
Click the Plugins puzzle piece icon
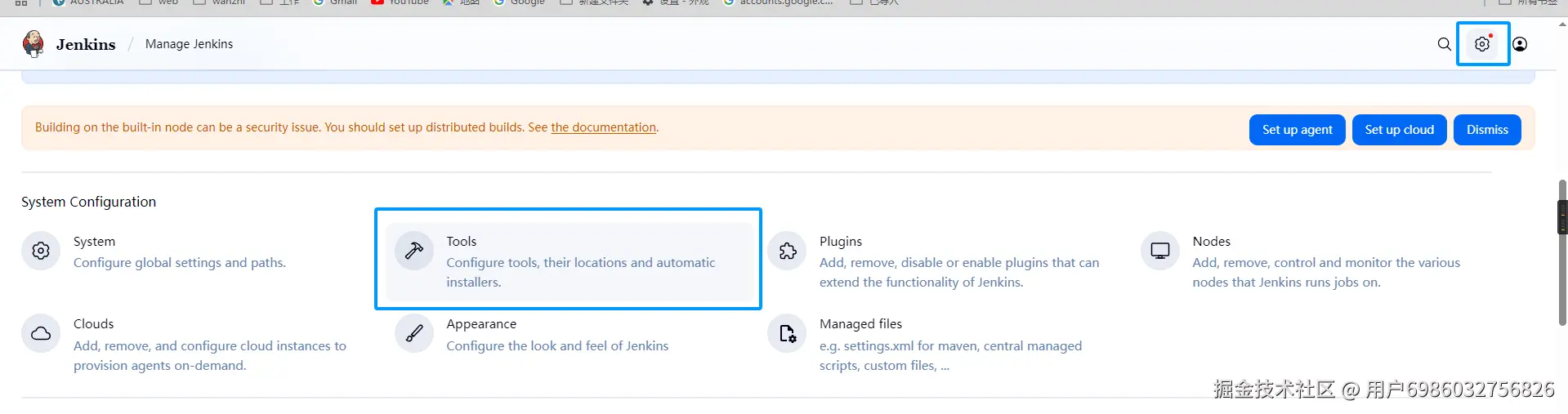point(788,251)
